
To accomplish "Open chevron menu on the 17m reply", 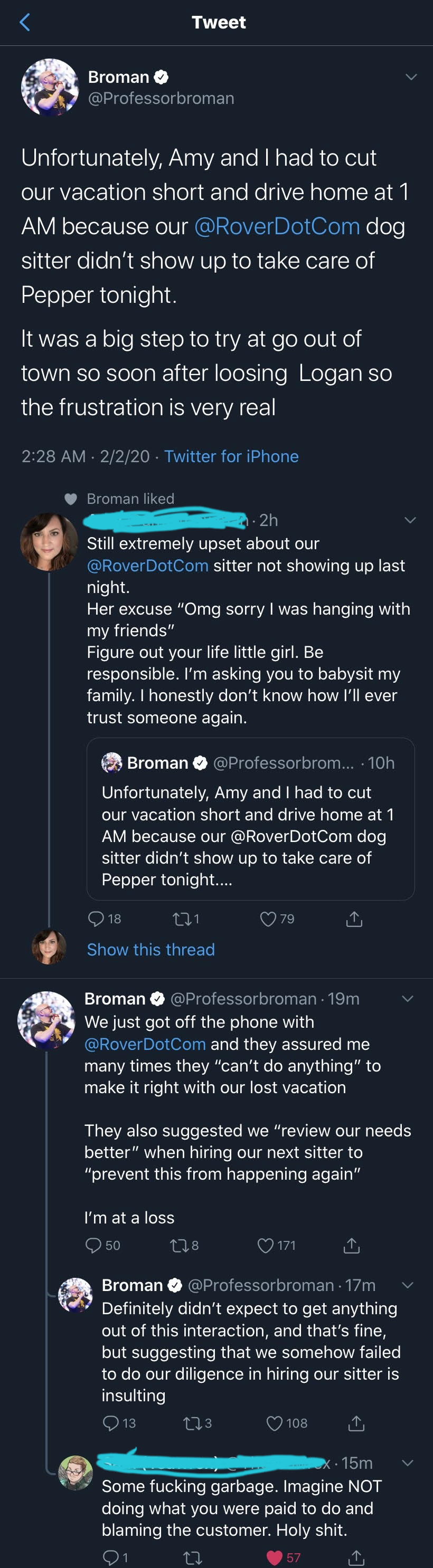I will [x=408, y=1285].
